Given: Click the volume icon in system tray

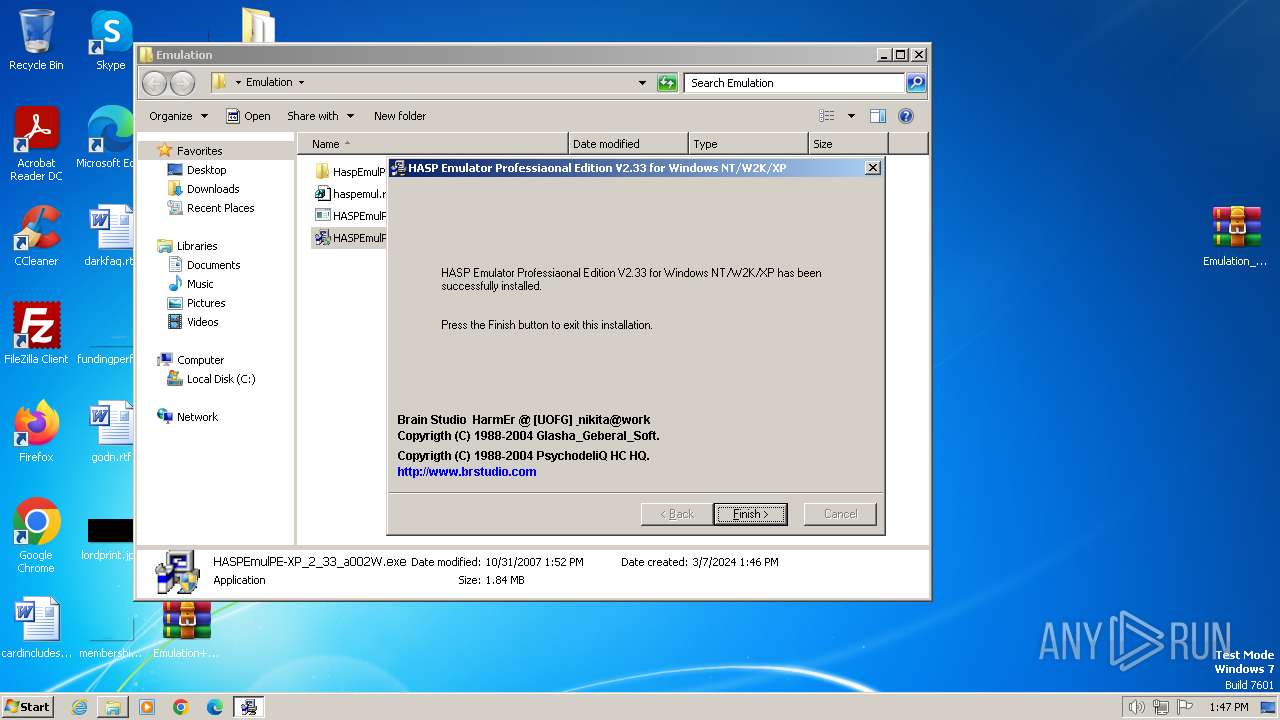Looking at the screenshot, I should [1137, 707].
